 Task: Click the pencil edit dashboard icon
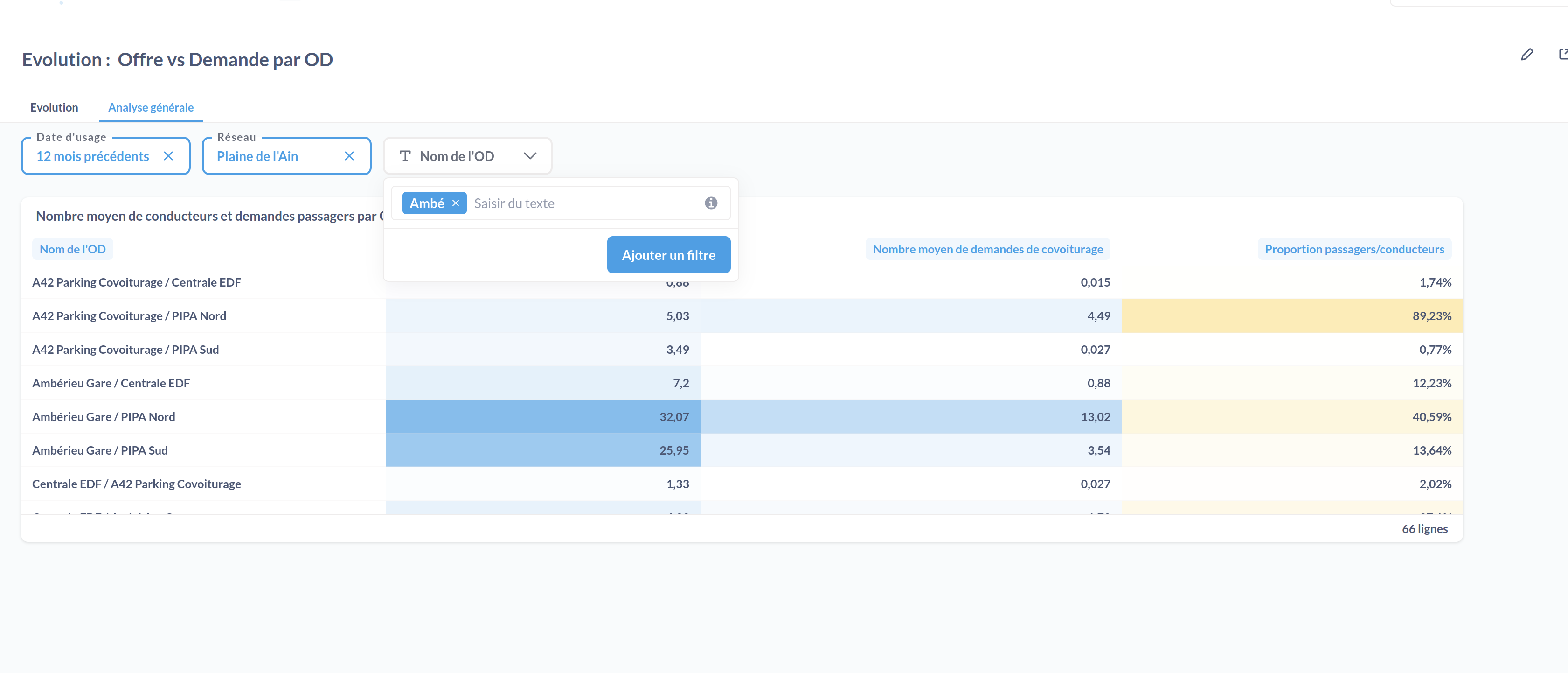coord(1526,55)
